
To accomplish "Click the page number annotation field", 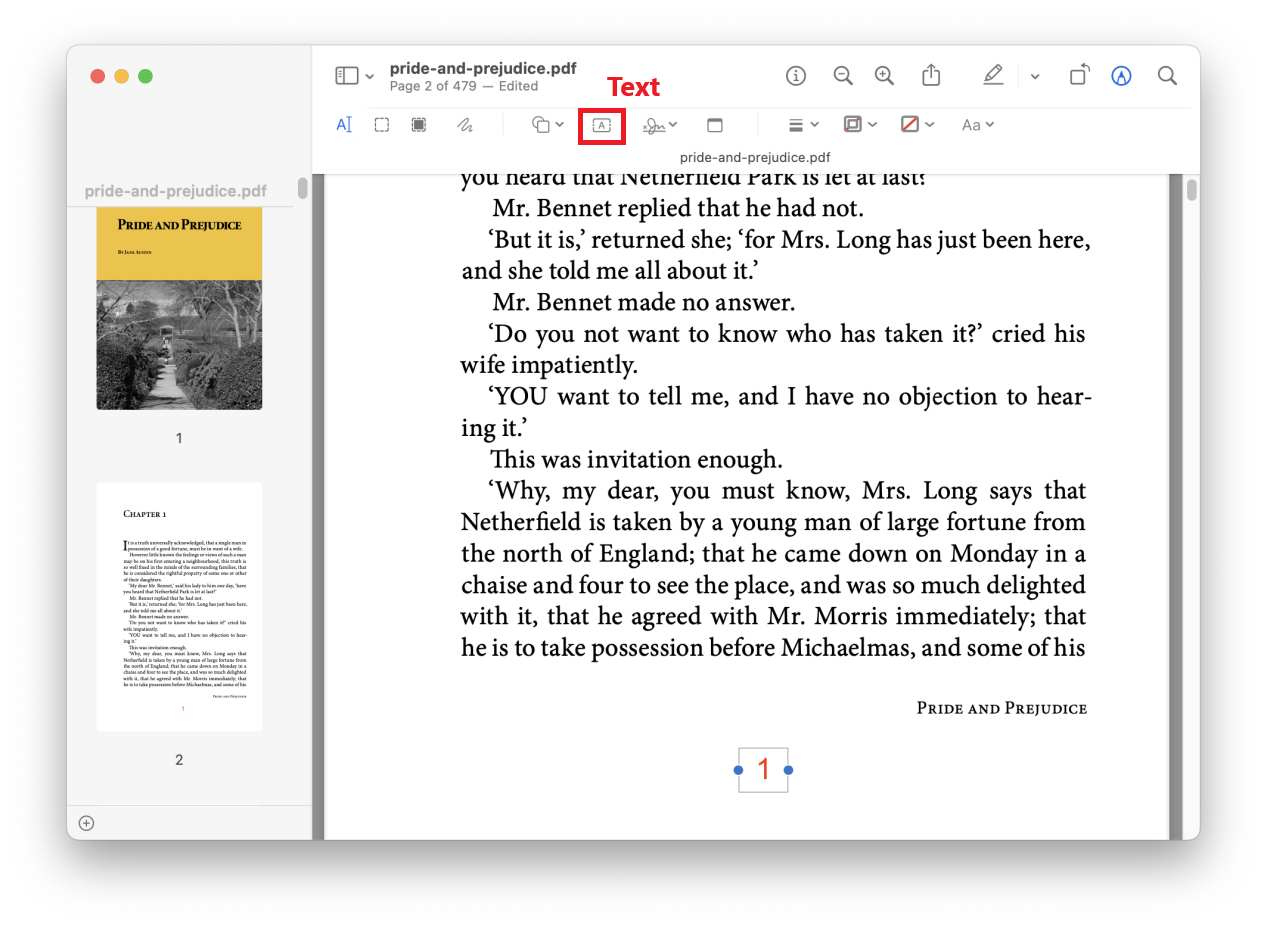I will (764, 769).
